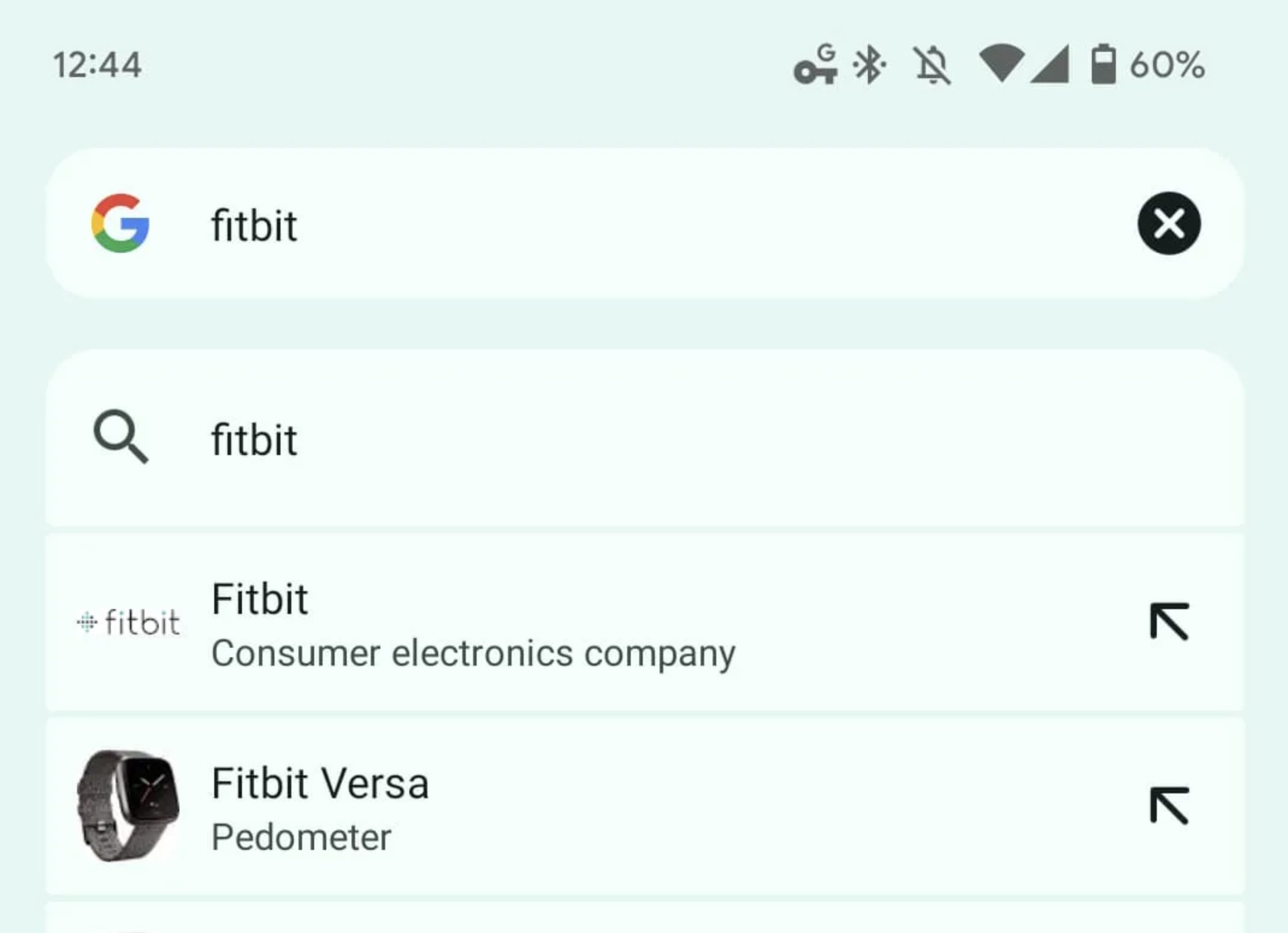The height and width of the screenshot is (933, 1288).
Task: Tap the battery icon
Action: [1104, 63]
